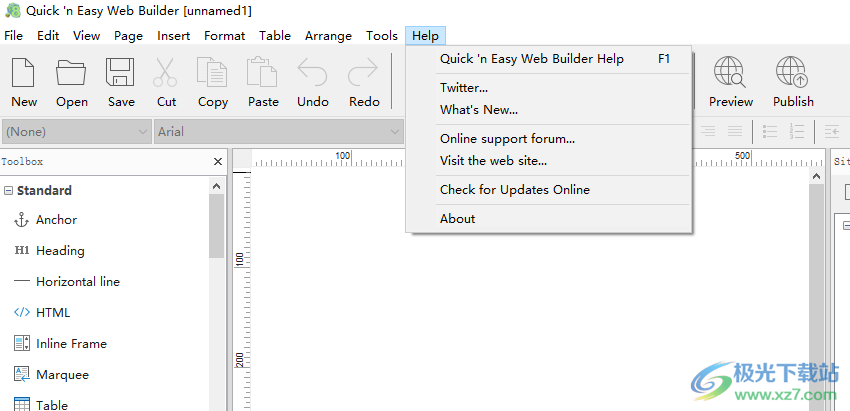Open the Arial font dropdown
The image size is (850, 411).
279,132
